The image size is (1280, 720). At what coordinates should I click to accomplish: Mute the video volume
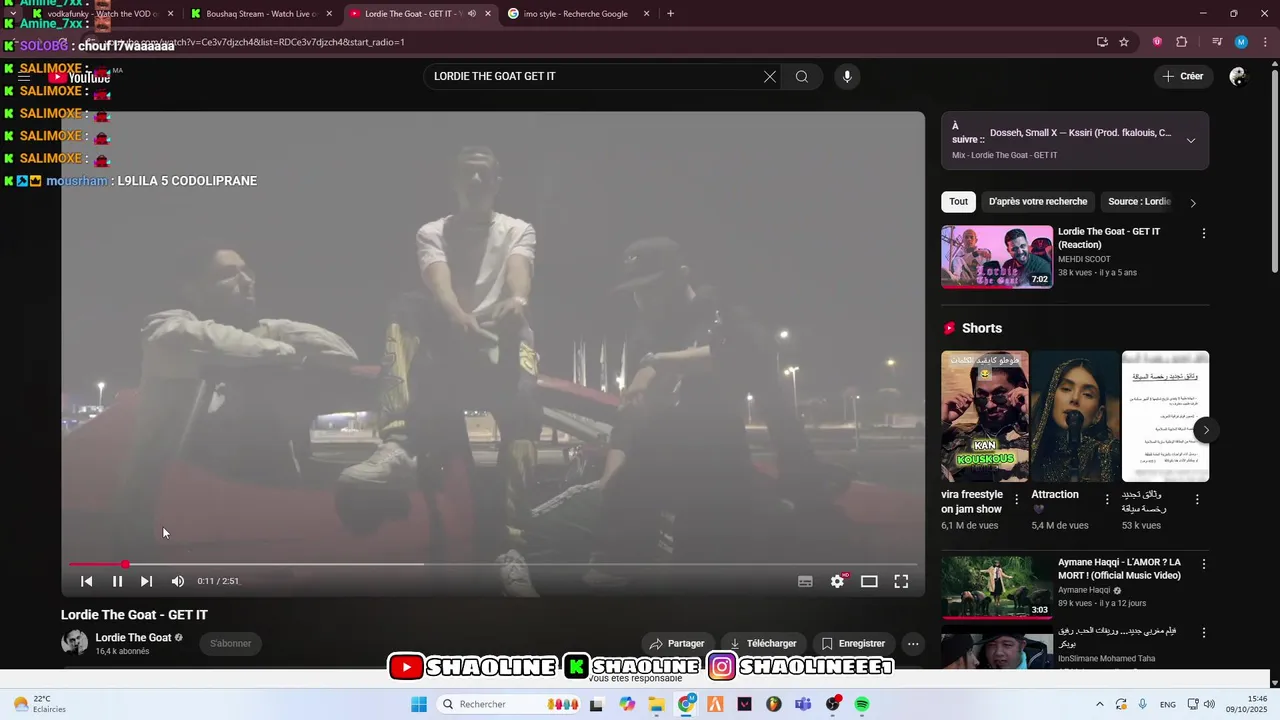tap(178, 581)
